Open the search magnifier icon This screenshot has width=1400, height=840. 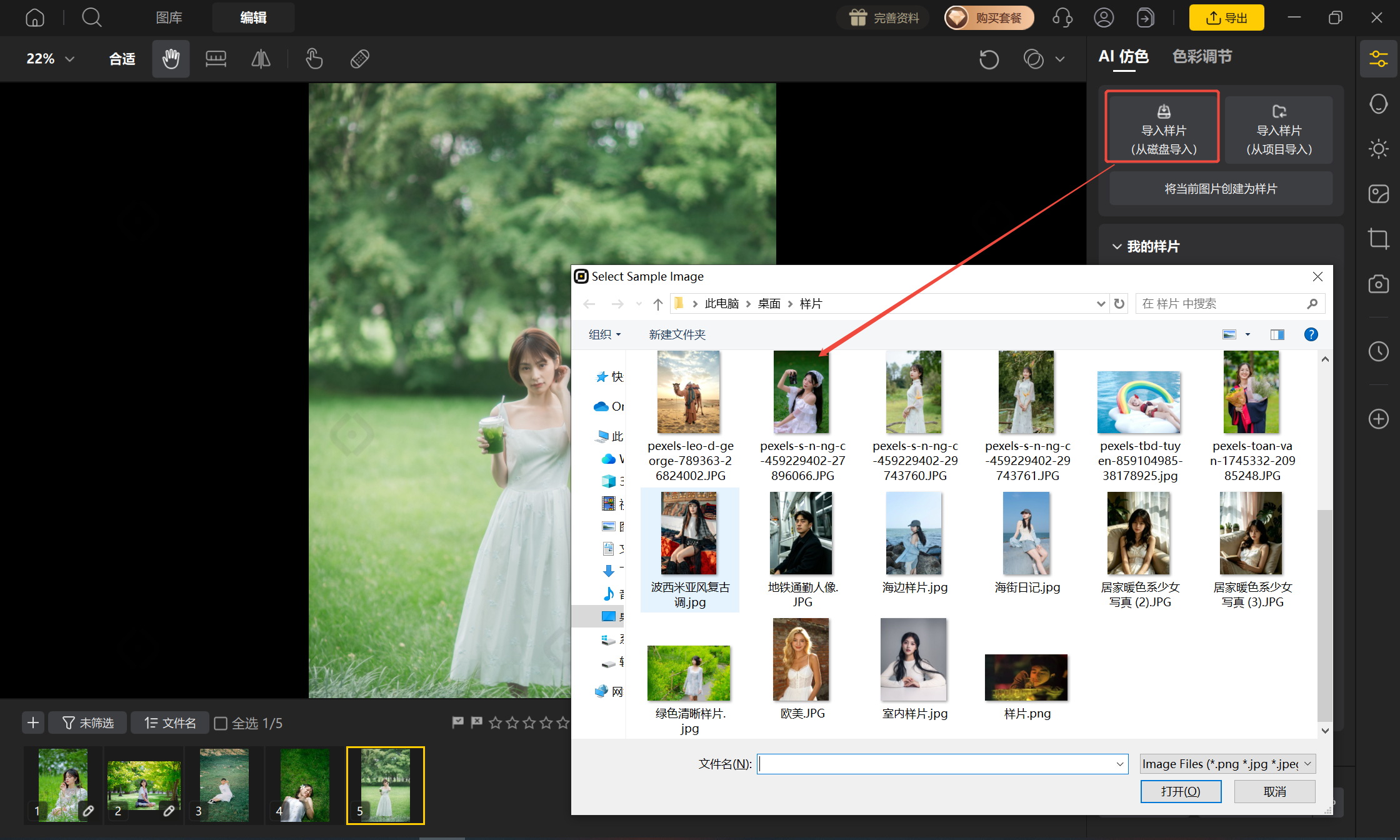[91, 17]
